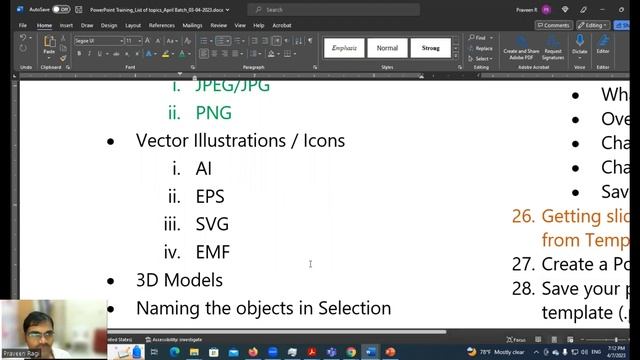Image resolution: width=640 pixels, height=360 pixels.
Task: Apply the Normal style
Action: tap(387, 48)
